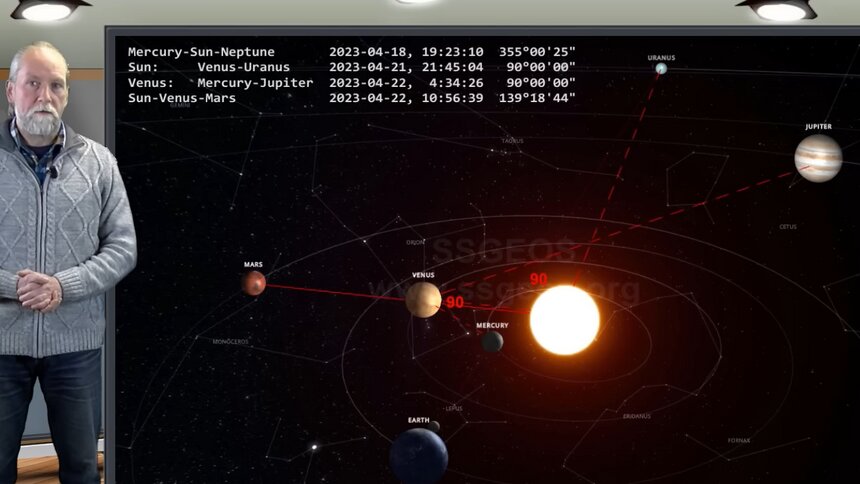This screenshot has height=484, width=860.
Task: Select the Uranus planet dot
Action: (x=661, y=69)
